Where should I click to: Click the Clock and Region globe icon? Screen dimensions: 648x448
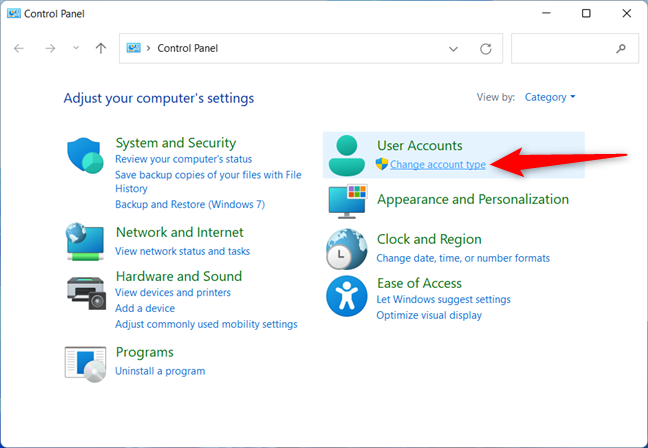click(346, 249)
